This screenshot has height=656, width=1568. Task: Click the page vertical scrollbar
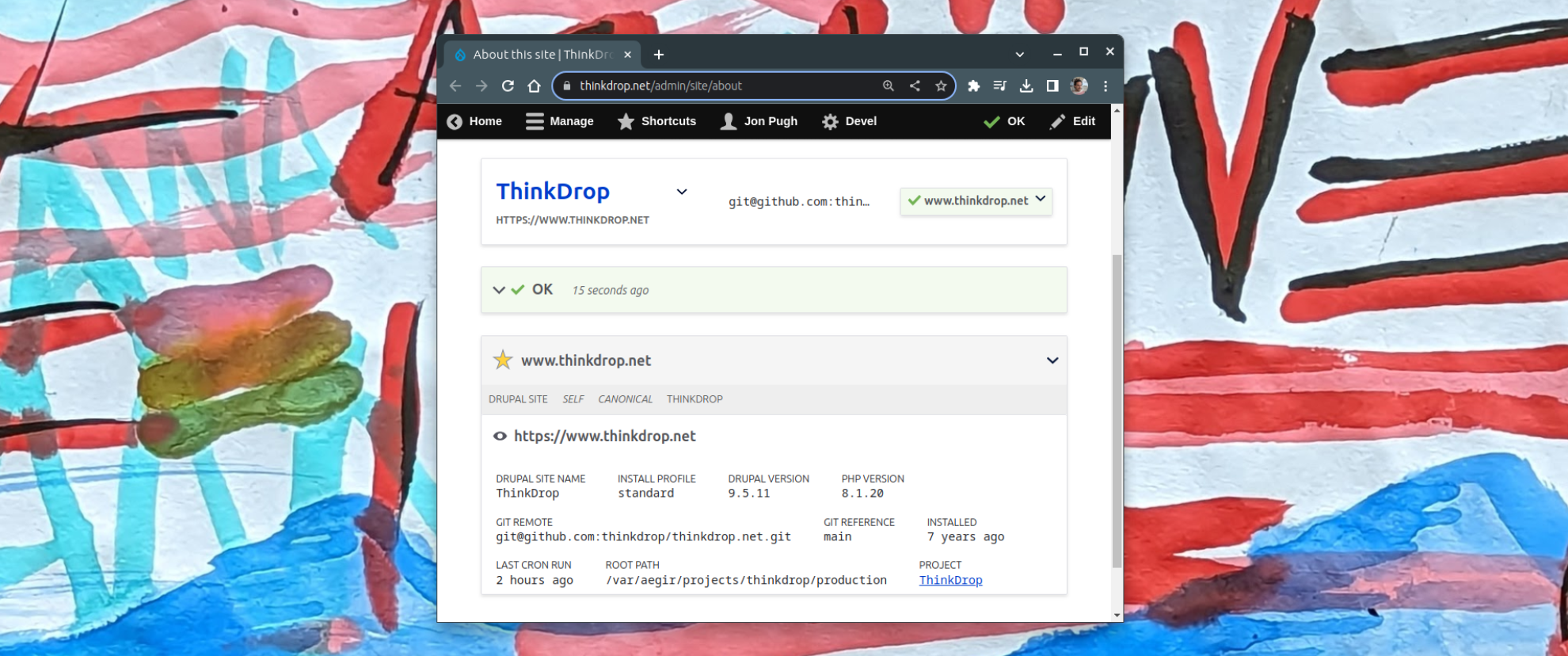[1117, 410]
